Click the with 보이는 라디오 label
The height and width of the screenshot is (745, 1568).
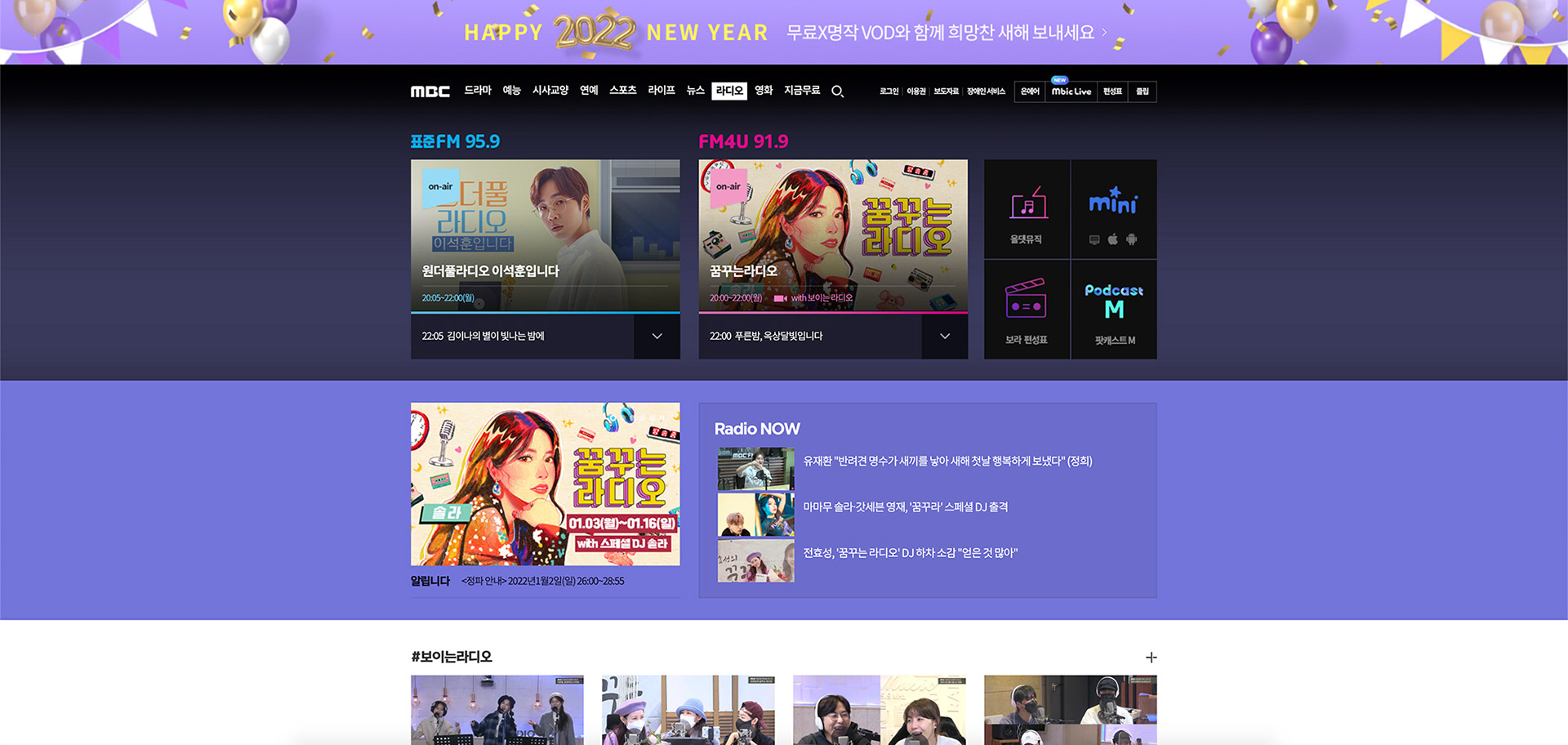pyautogui.click(x=822, y=298)
